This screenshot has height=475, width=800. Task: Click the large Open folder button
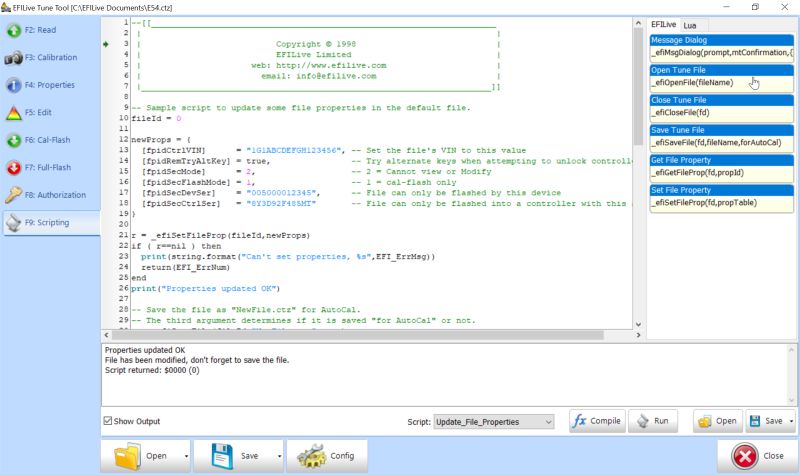(141, 456)
